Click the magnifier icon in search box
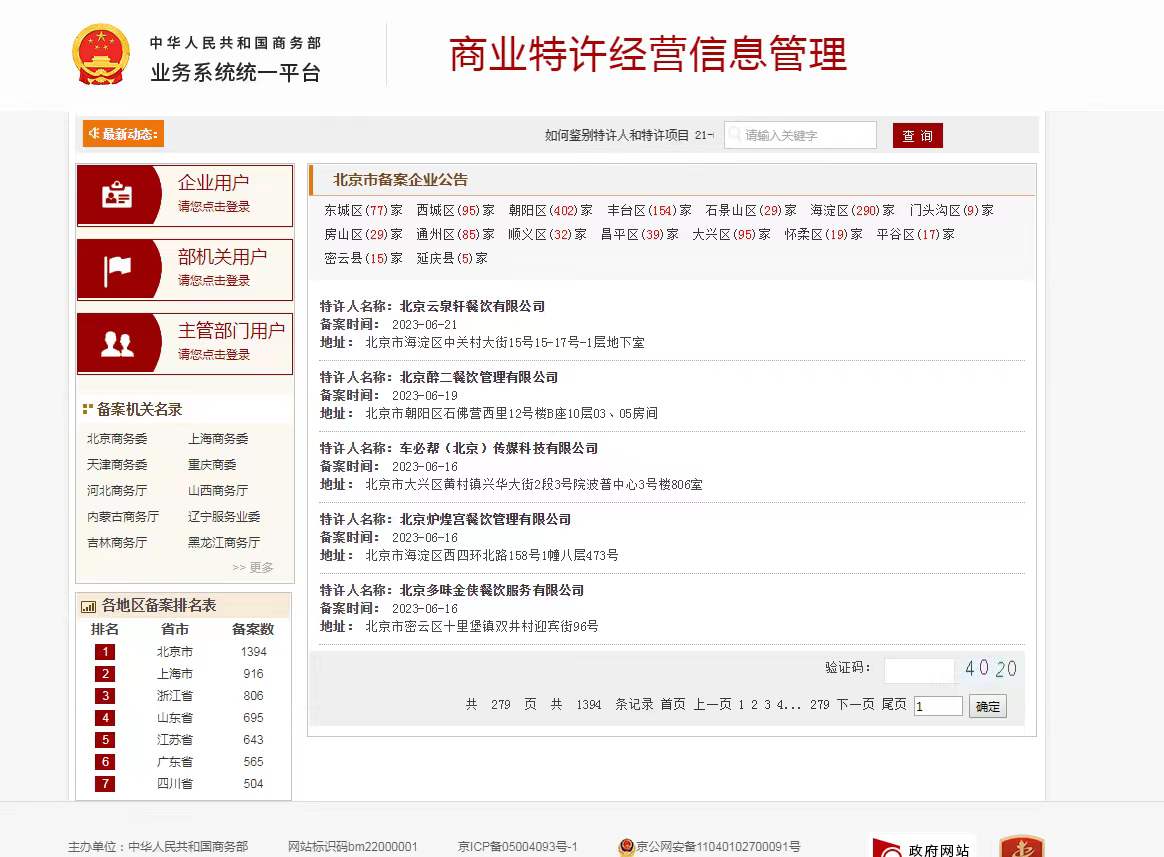The height and width of the screenshot is (857, 1164). (x=735, y=135)
